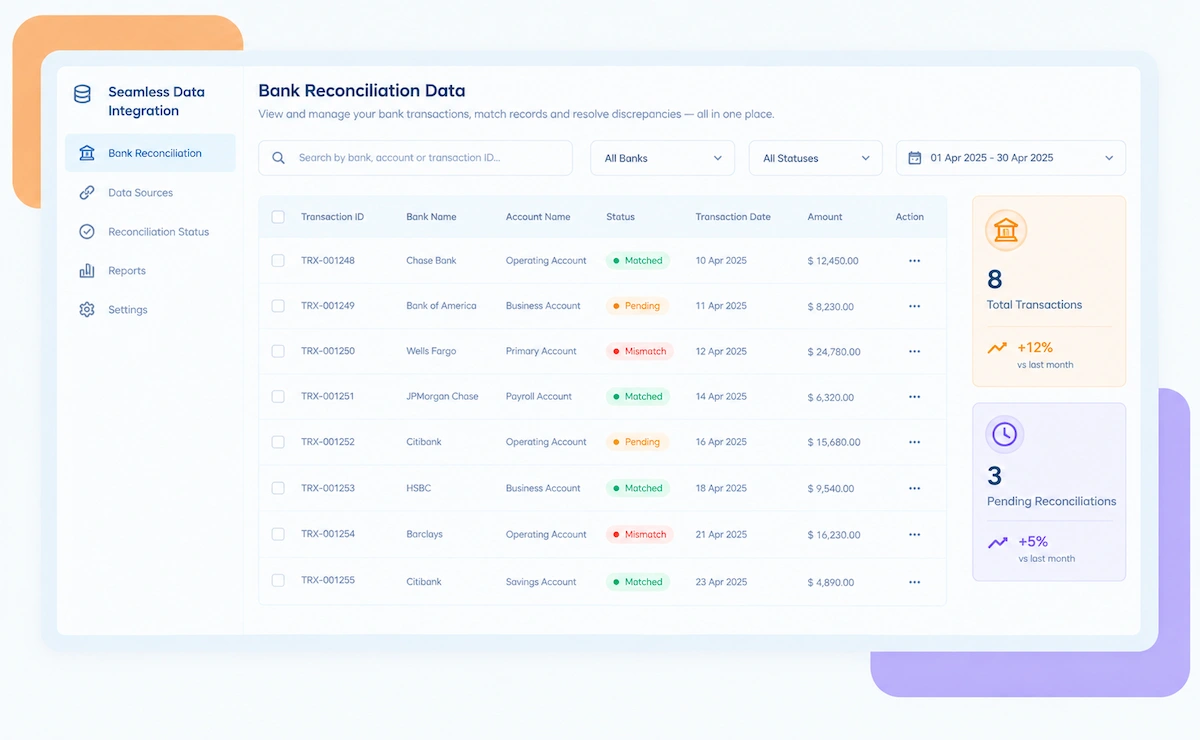Click the TRX-001250 transaction ID

328,351
